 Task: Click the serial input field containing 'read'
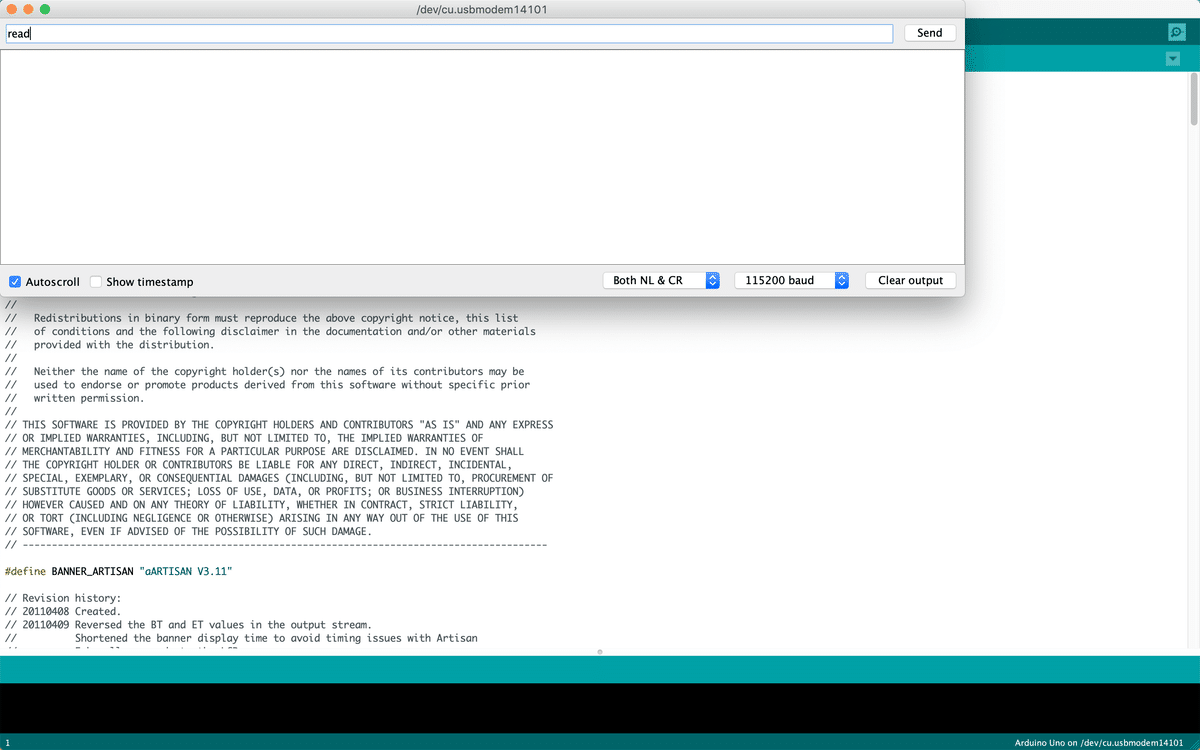(x=449, y=33)
